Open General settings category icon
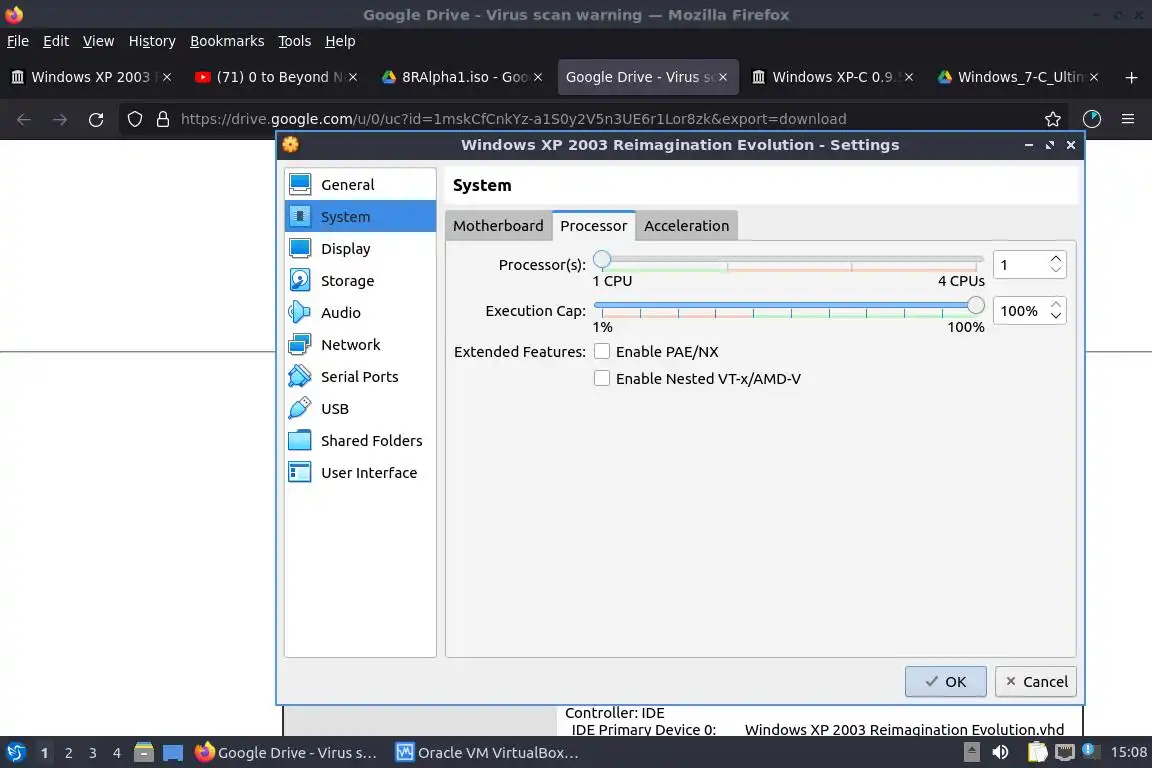This screenshot has height=768, width=1152. tap(300, 184)
